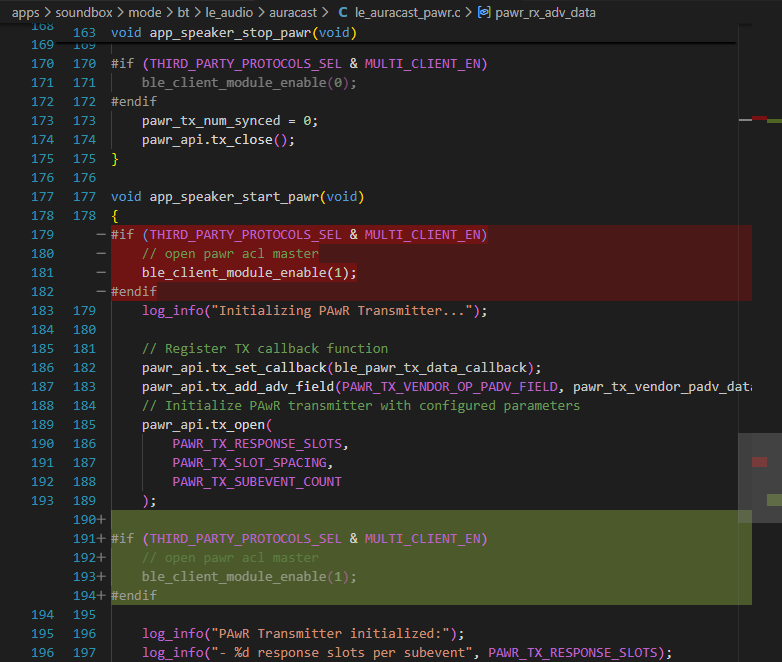The width and height of the screenshot is (782, 662).
Task: Click the 'pawr_api.tx_close();' call
Action: (218, 140)
